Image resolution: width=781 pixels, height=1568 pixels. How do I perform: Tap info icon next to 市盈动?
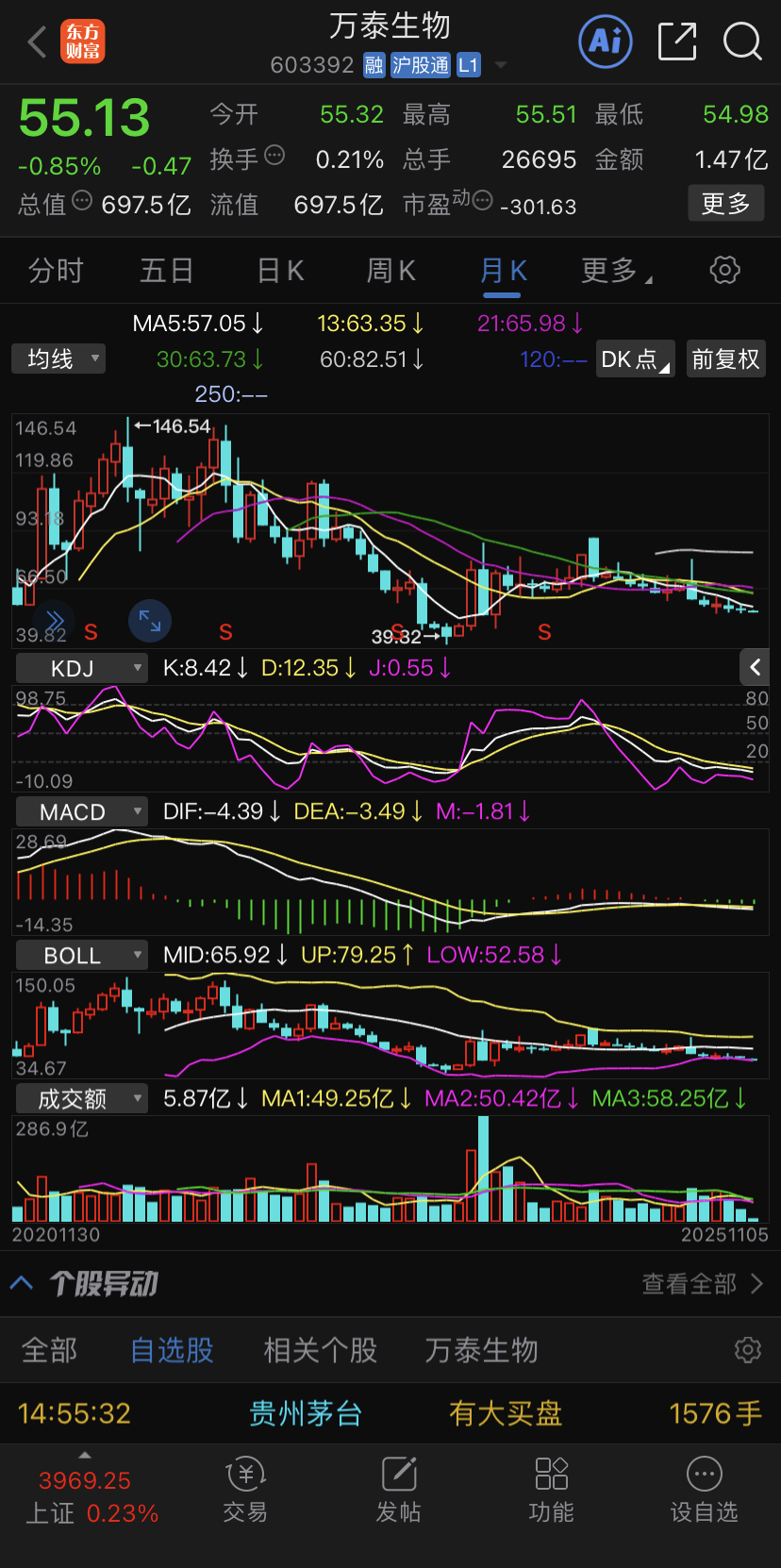coord(482,200)
